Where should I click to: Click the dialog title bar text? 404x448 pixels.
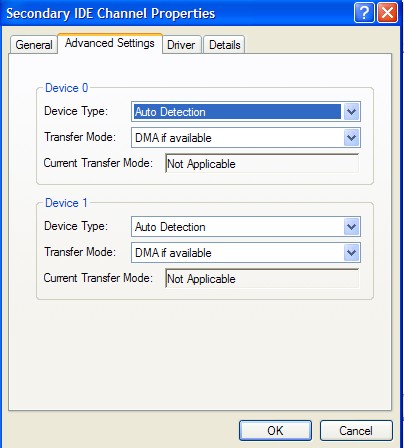click(x=111, y=14)
